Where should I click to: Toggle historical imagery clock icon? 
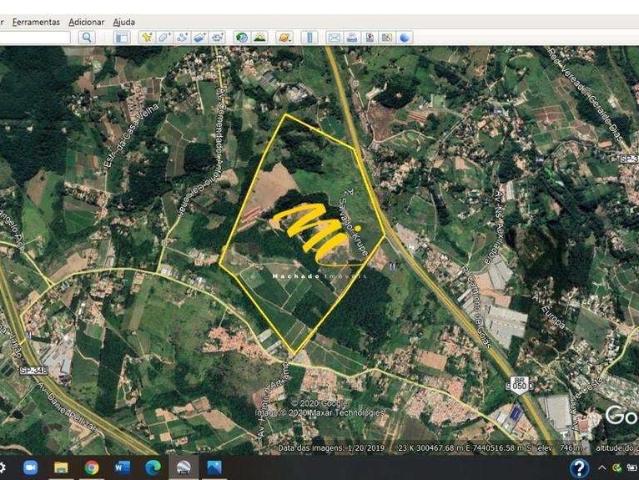[241, 37]
